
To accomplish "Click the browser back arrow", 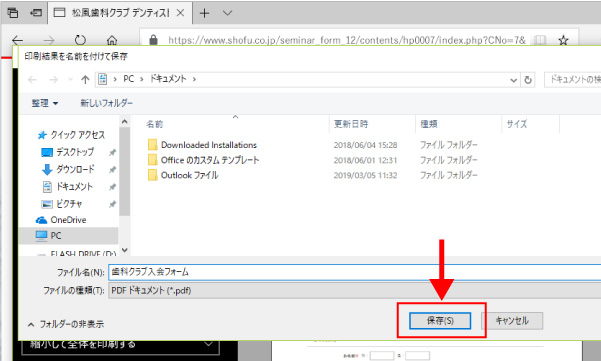I will pyautogui.click(x=18, y=40).
